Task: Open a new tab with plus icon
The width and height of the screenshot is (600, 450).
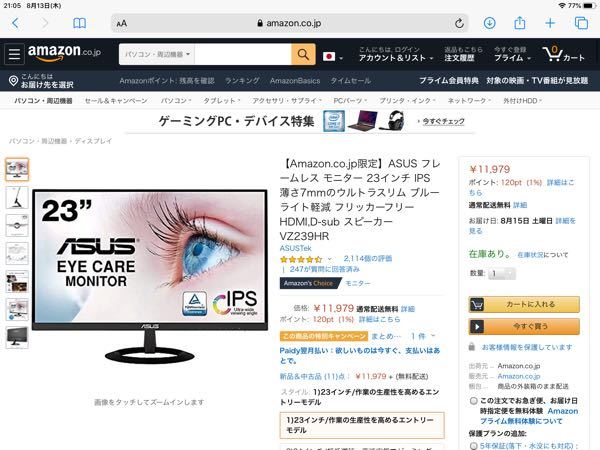Action: (550, 23)
